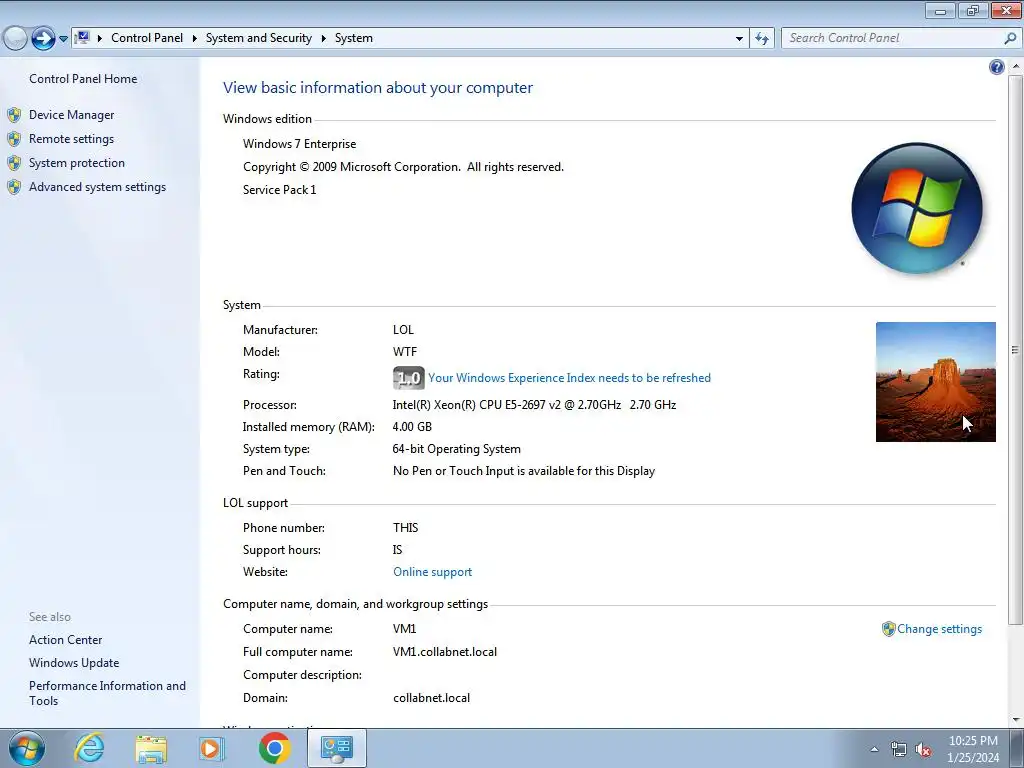This screenshot has height=768, width=1024.
Task: Open Action Center
Action: click(65, 640)
